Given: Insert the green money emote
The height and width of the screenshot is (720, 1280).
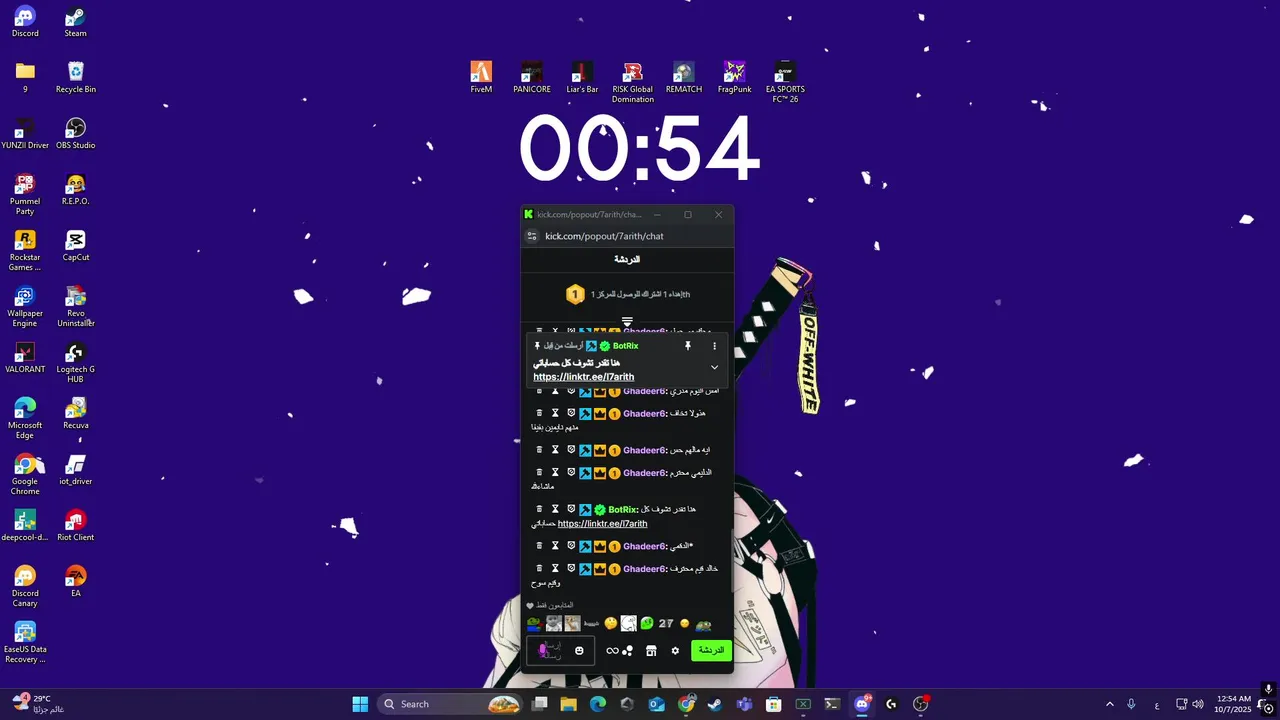Looking at the screenshot, I should [x=647, y=624].
